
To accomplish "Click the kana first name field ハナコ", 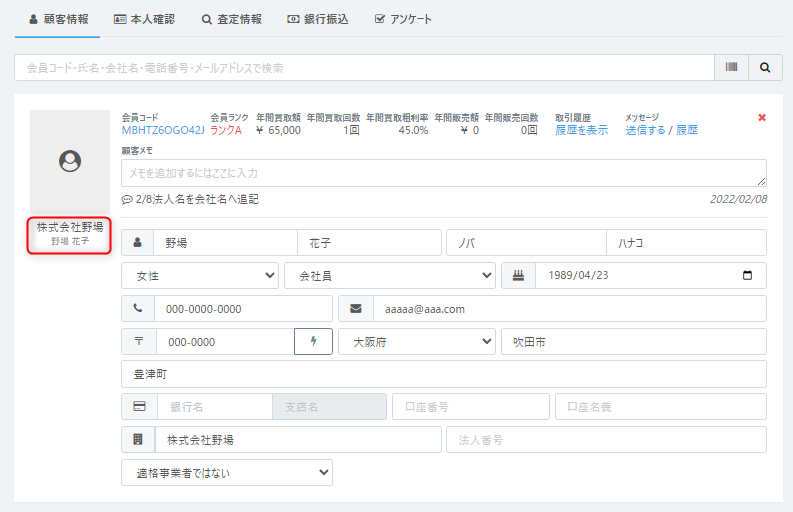I will click(686, 243).
